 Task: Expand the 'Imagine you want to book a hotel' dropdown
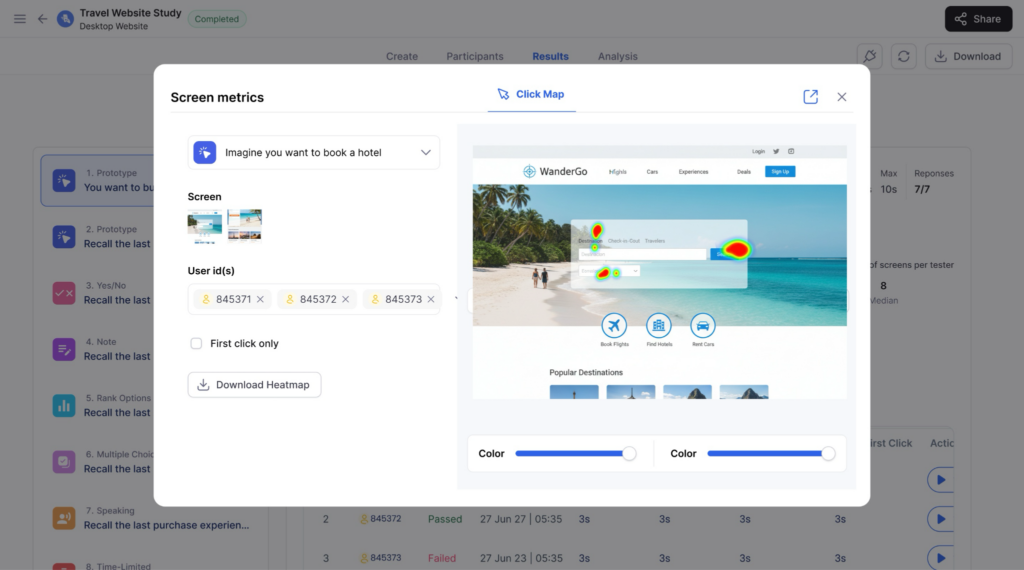(x=313, y=152)
